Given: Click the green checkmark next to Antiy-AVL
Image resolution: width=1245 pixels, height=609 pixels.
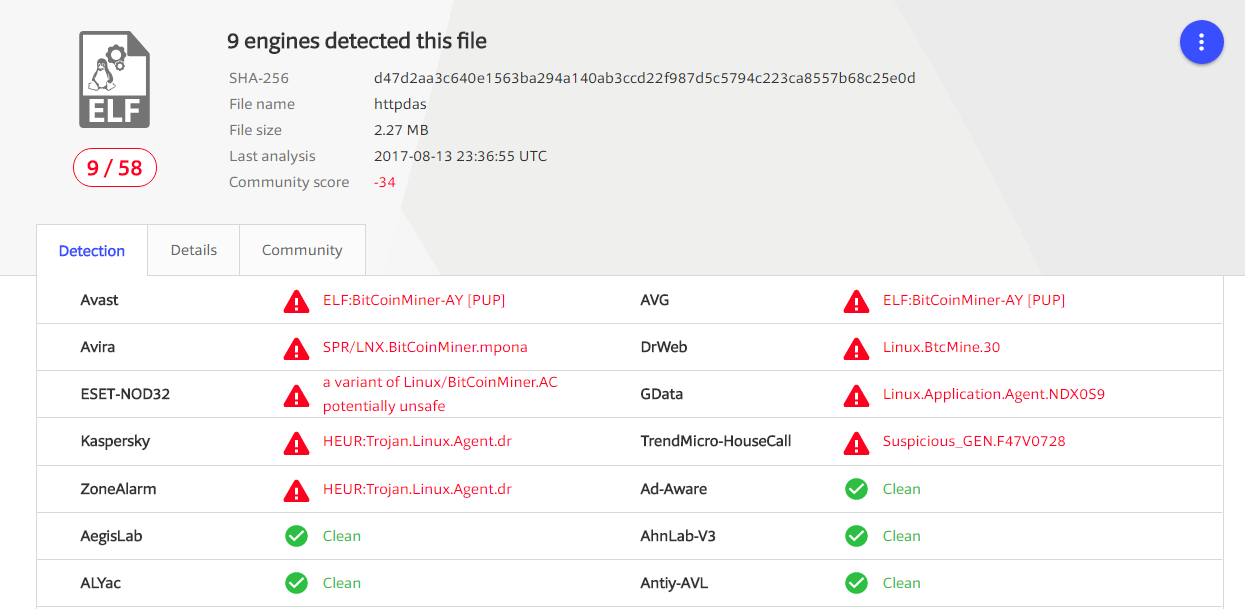Looking at the screenshot, I should click(x=856, y=583).
